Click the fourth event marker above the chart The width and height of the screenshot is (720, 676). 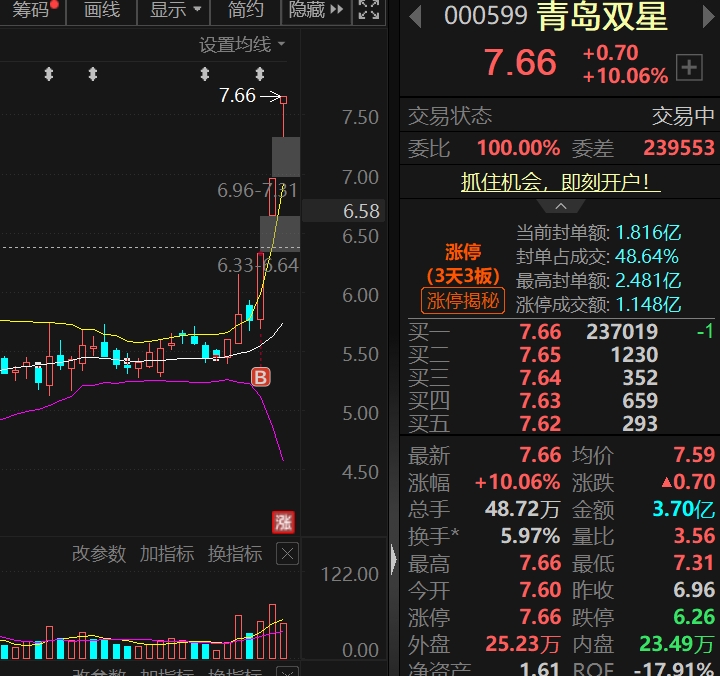click(x=260, y=74)
